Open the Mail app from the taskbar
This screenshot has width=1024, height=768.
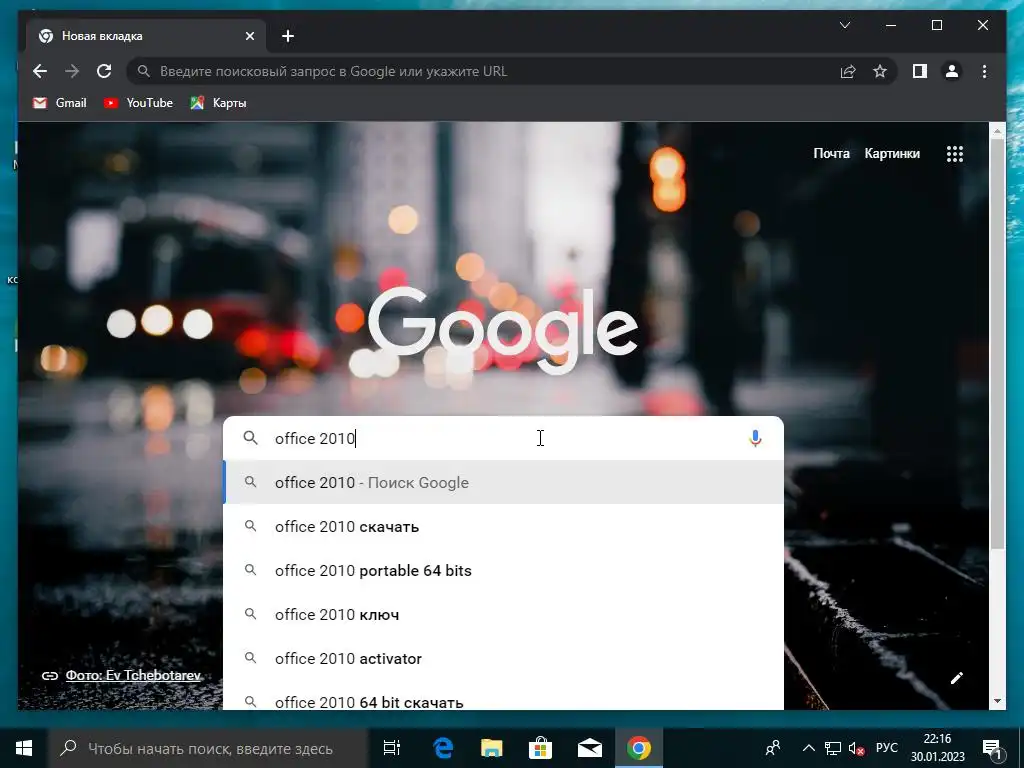pyautogui.click(x=590, y=748)
